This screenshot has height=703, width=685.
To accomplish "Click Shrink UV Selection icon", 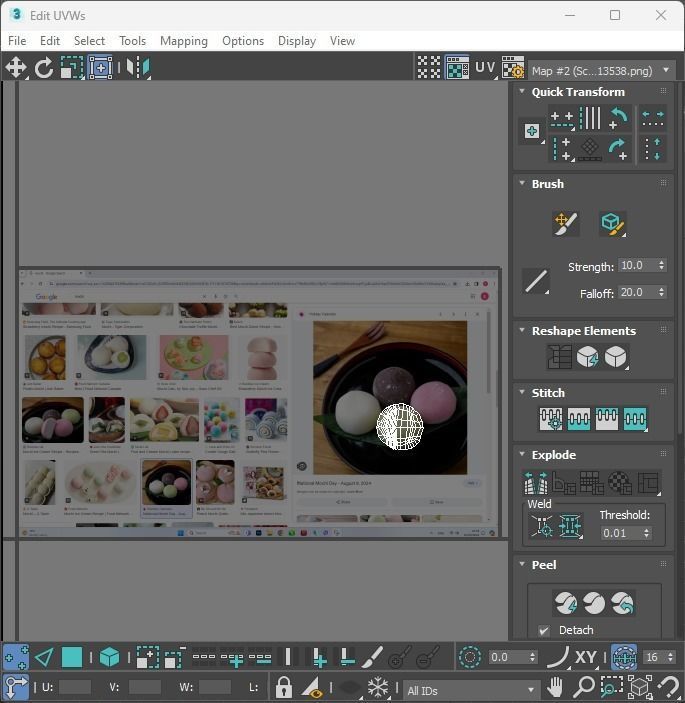I will click(175, 658).
